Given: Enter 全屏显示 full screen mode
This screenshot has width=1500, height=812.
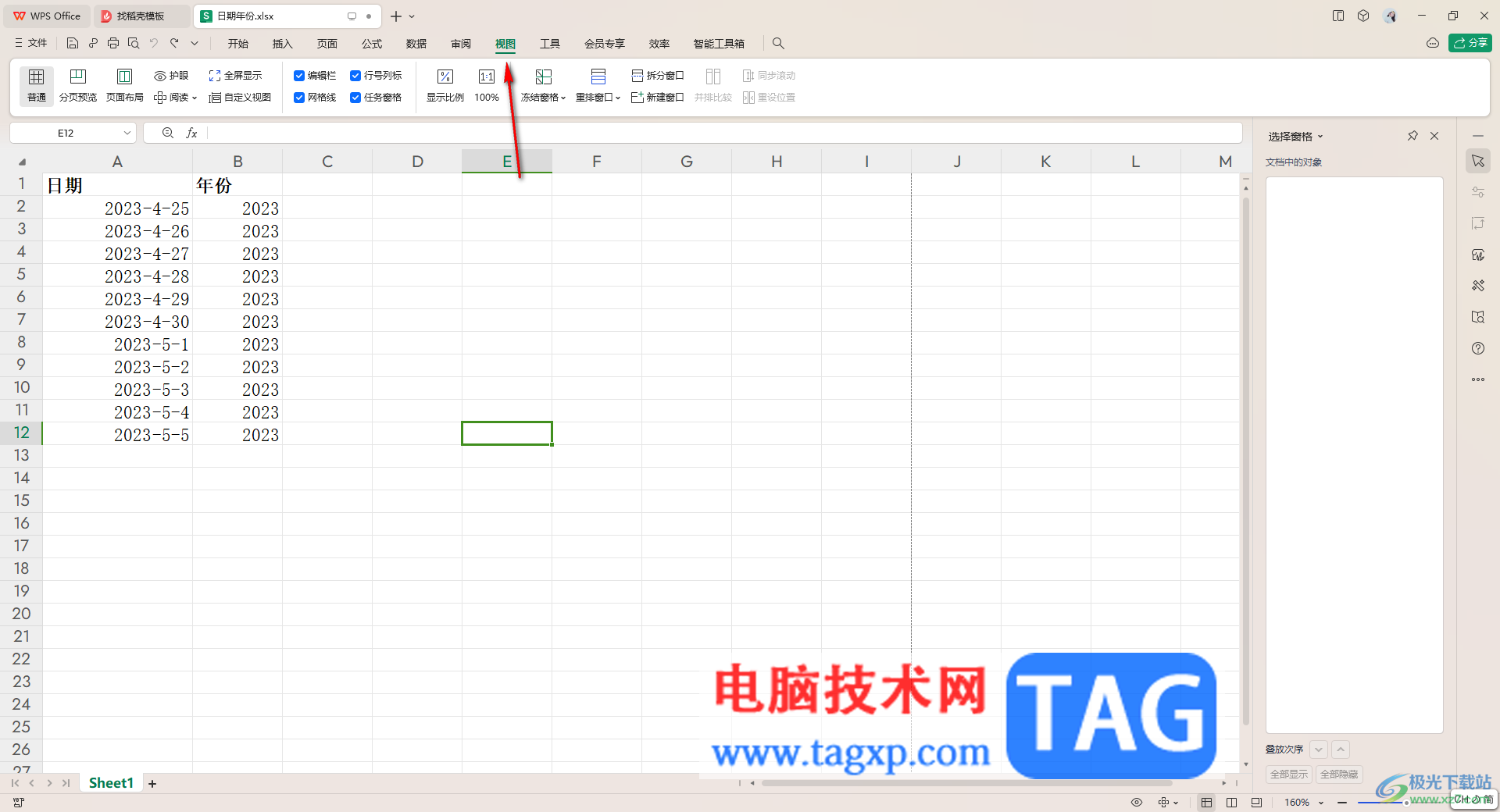Looking at the screenshot, I should tap(235, 76).
